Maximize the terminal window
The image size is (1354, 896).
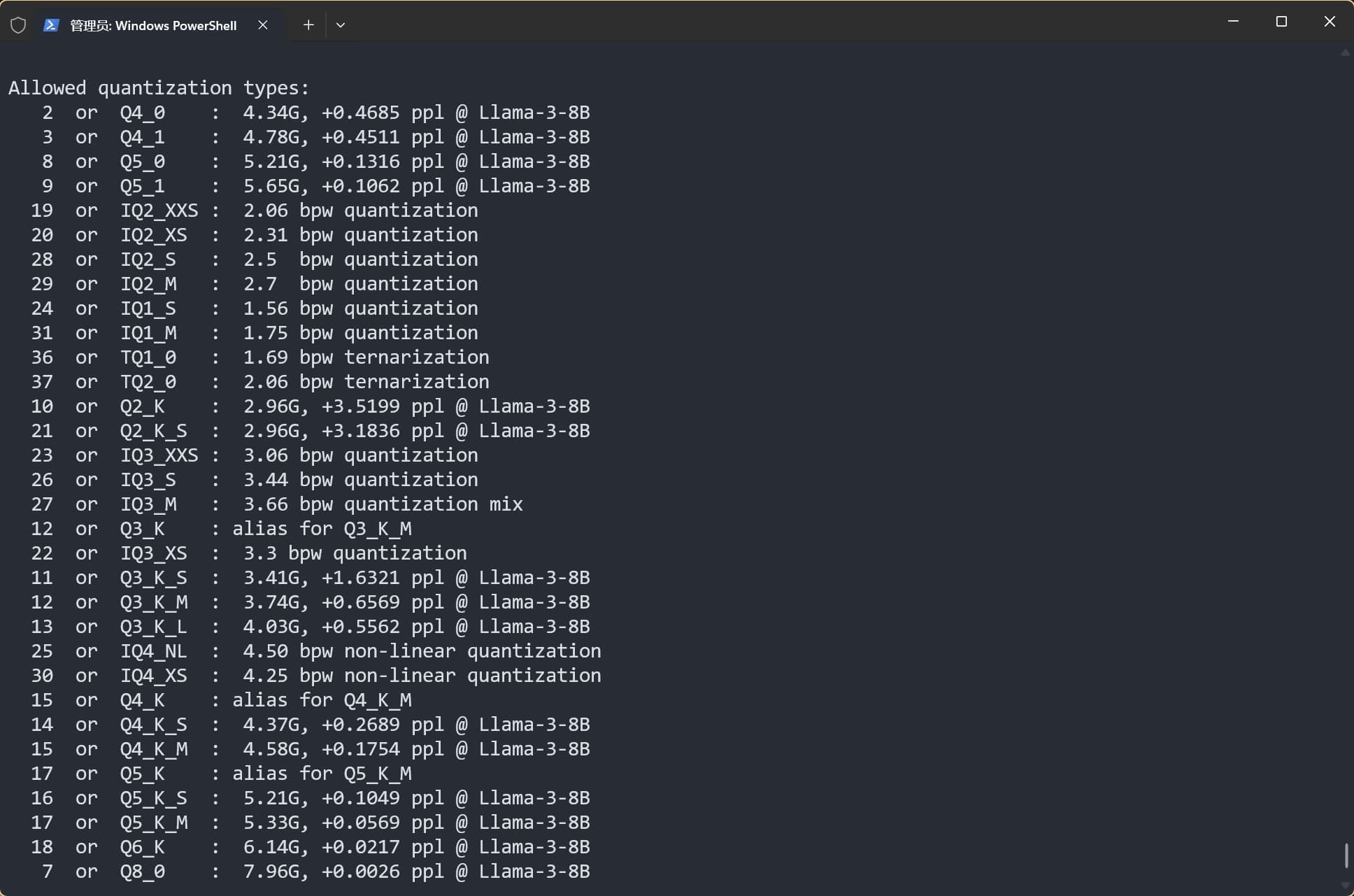pyautogui.click(x=1281, y=22)
